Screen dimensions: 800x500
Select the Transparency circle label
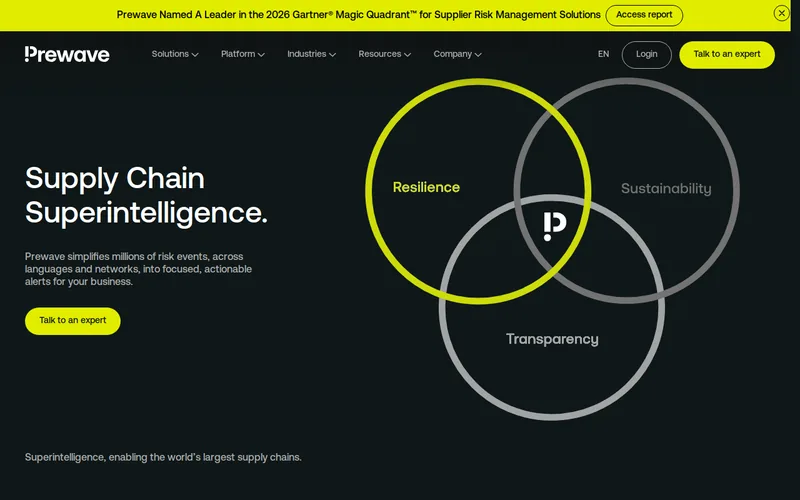point(552,339)
